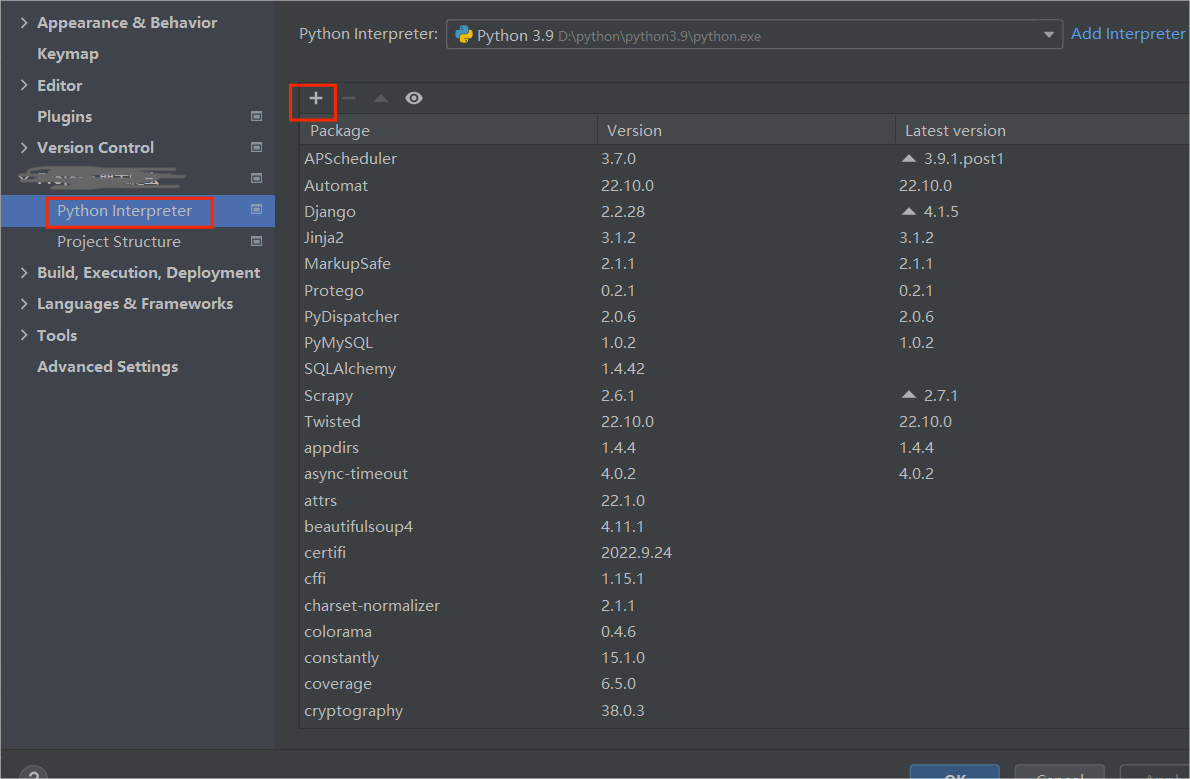Select the Jinja2 package row

pyautogui.click(x=745, y=238)
